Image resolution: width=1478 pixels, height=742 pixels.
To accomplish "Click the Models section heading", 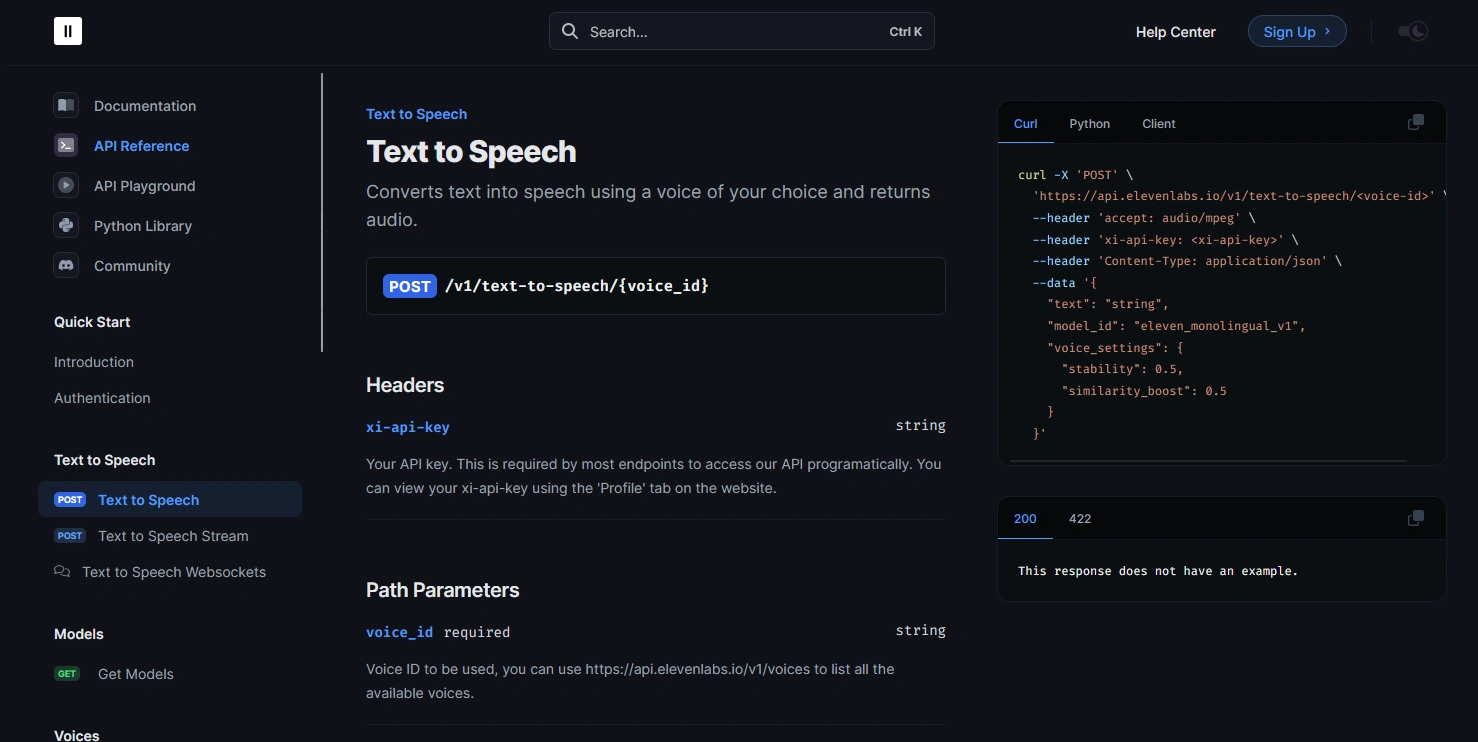I will tap(79, 634).
